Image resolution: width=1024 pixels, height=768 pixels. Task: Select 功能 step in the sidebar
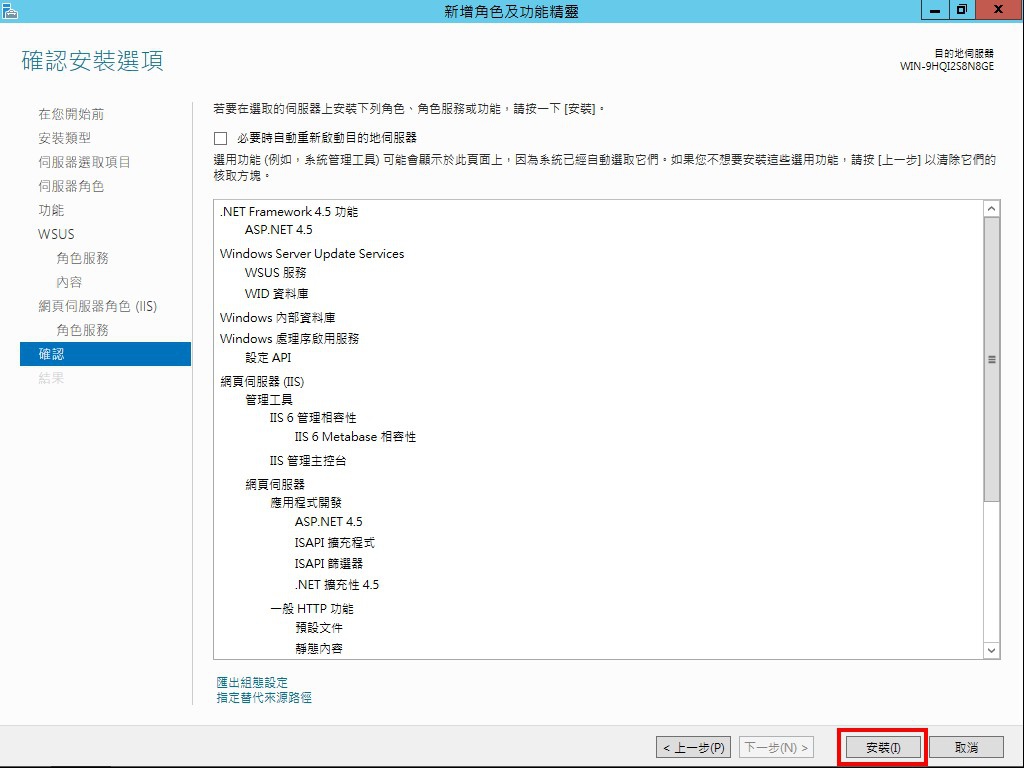pyautogui.click(x=51, y=210)
